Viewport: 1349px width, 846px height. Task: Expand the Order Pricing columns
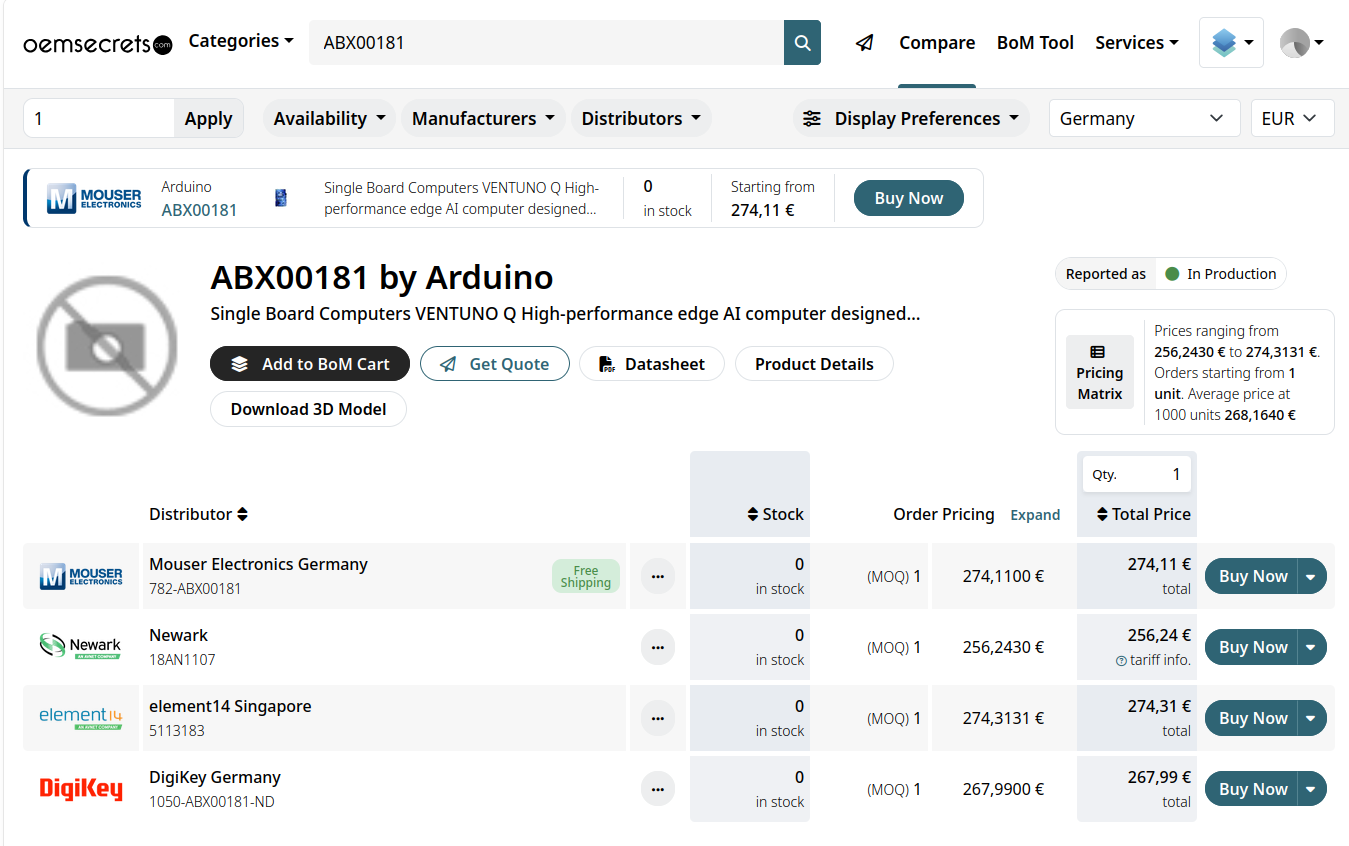1035,515
